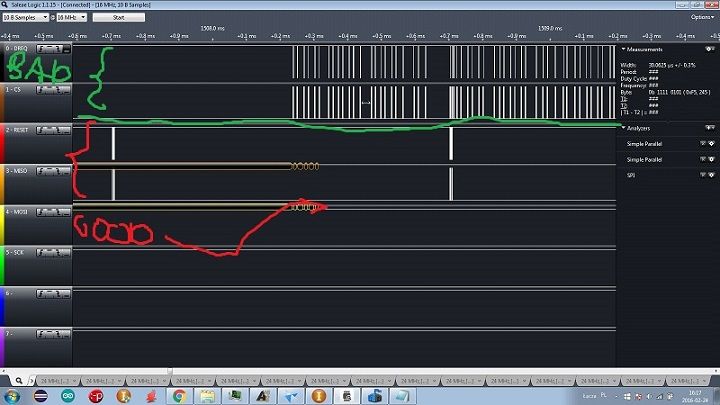Open settings gear for second Simple Parallel analyzer
The height and width of the screenshot is (405, 720).
pyautogui.click(x=712, y=159)
